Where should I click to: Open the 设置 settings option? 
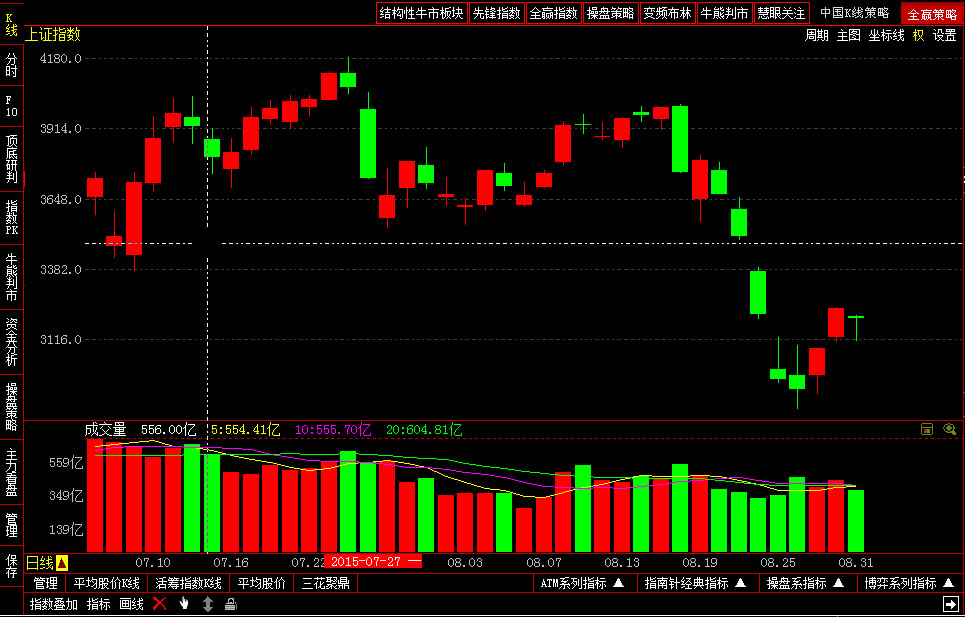pos(945,35)
